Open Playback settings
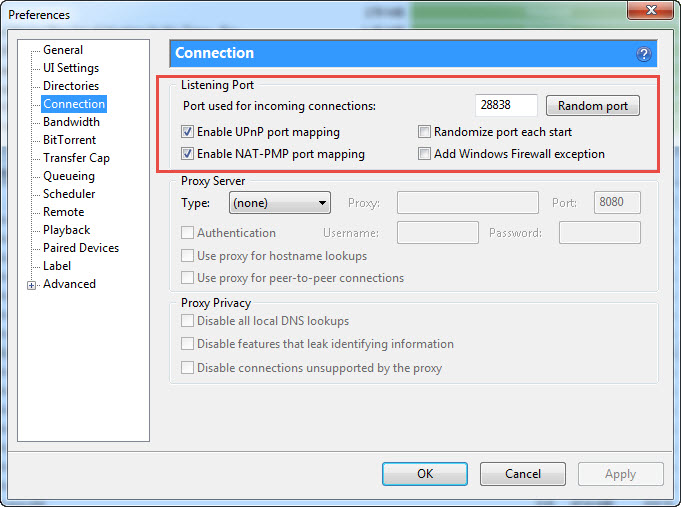 coord(66,230)
